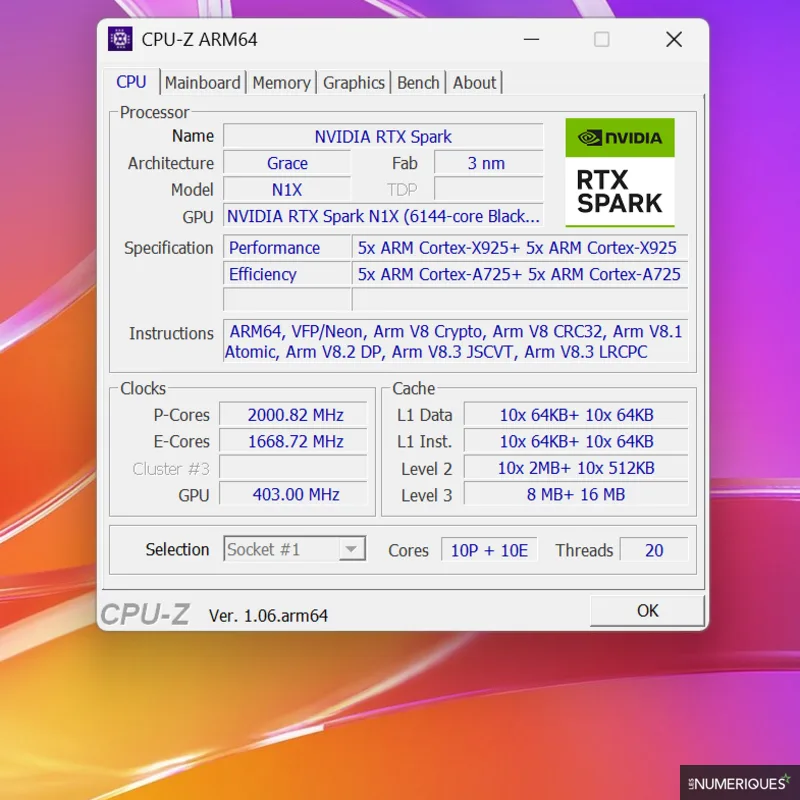This screenshot has width=800, height=800.
Task: Click the processor Name field NVIDIA RTX Spark
Action: click(x=383, y=137)
